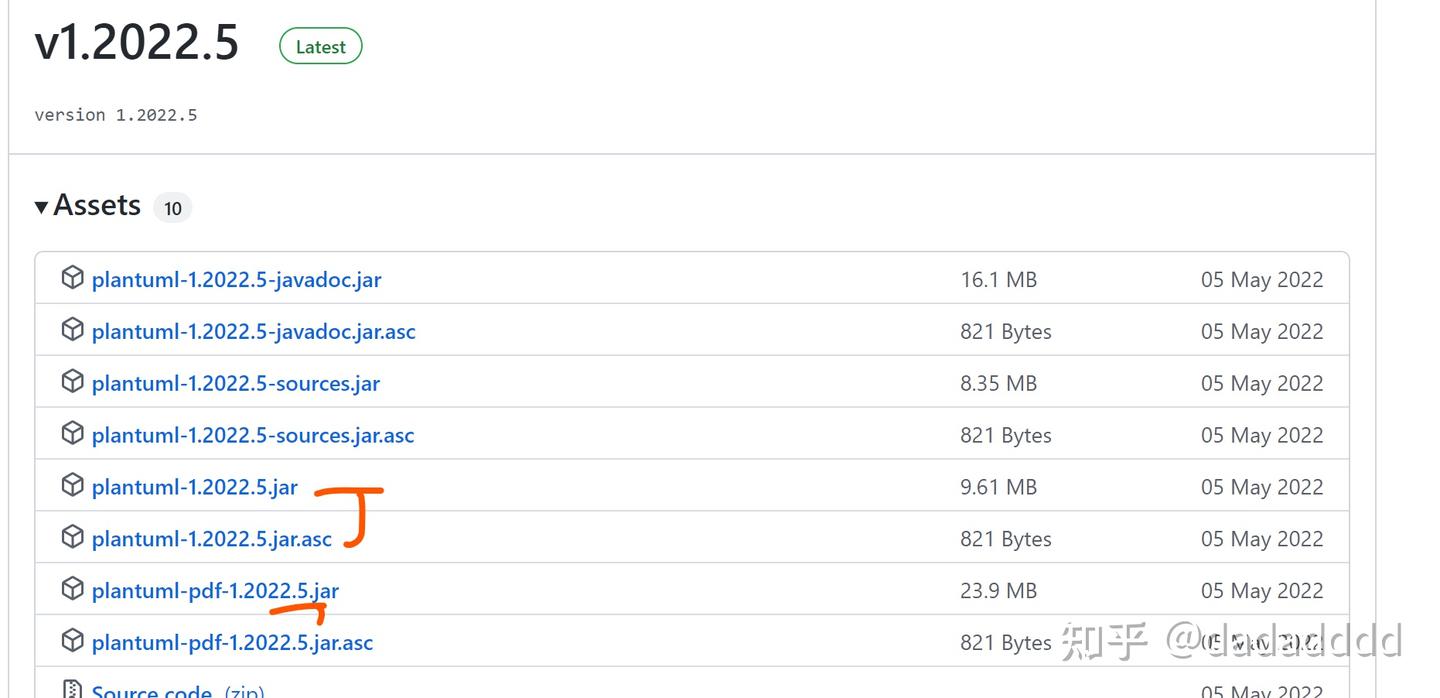Click package icon beside plantuml-1.2022.5.jar.asc
This screenshot has width=1440, height=698.
click(x=72, y=538)
